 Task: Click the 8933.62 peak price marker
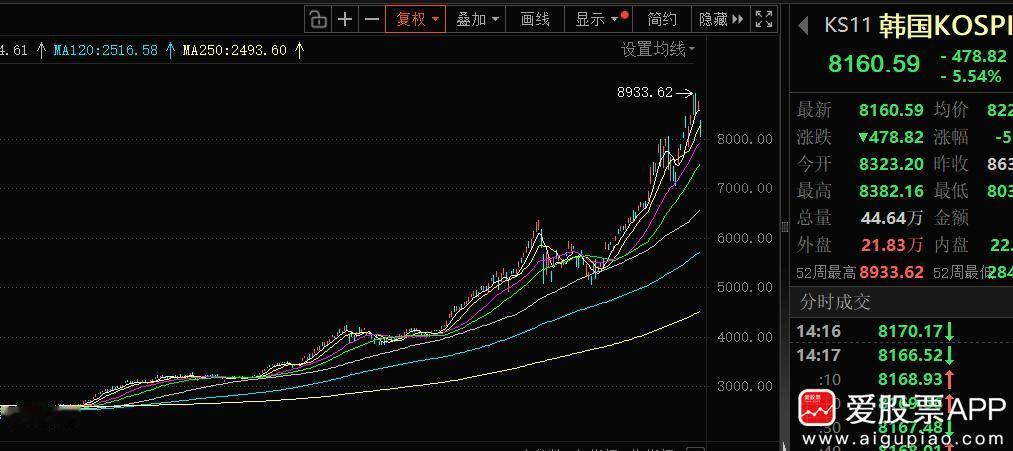pos(645,92)
